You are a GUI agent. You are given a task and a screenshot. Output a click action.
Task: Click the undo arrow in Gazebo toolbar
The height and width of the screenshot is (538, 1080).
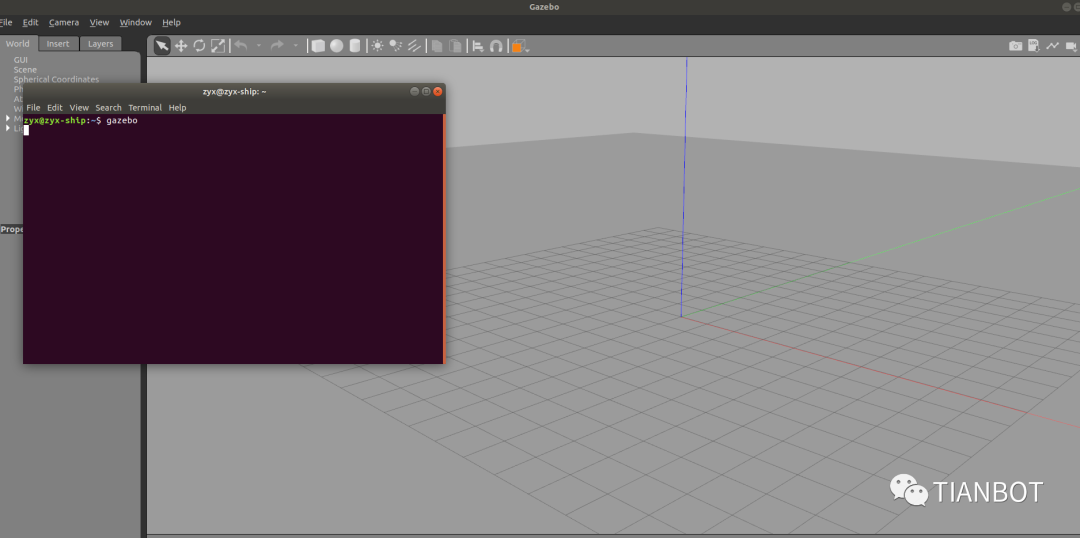tap(240, 45)
